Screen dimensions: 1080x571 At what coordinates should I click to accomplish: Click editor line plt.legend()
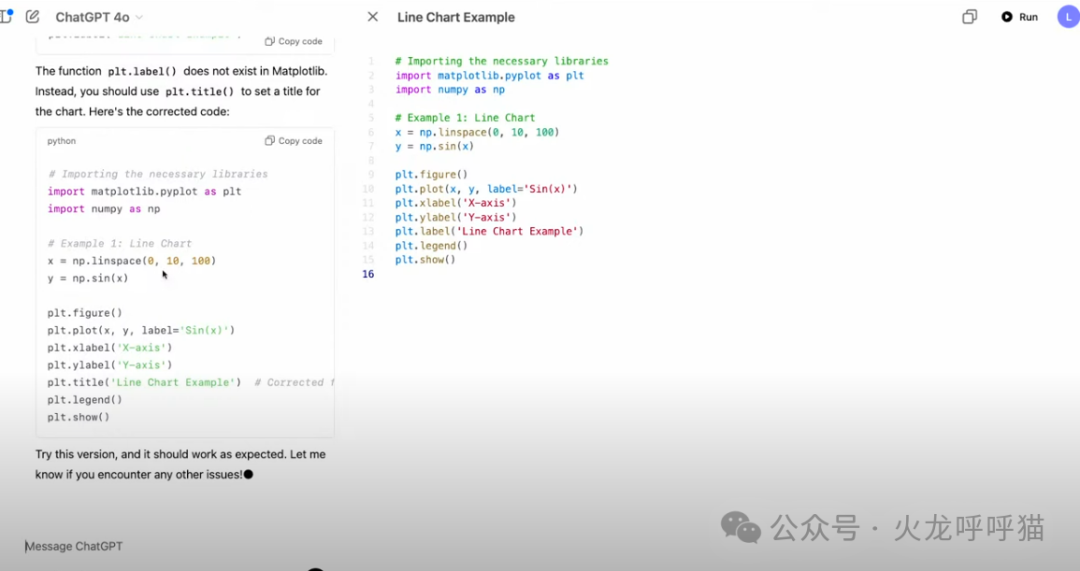431,246
